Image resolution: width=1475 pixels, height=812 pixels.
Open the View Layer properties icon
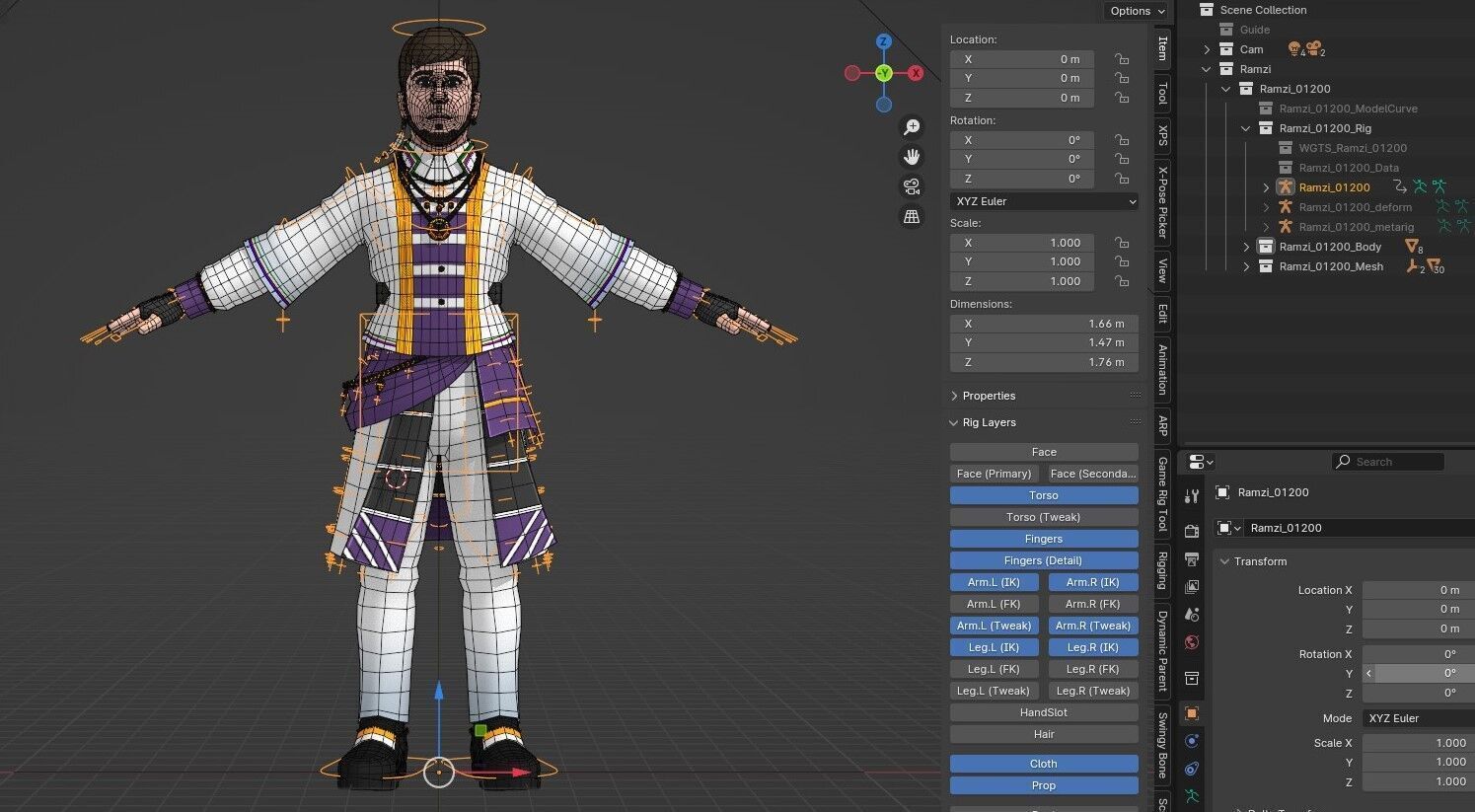click(x=1192, y=587)
